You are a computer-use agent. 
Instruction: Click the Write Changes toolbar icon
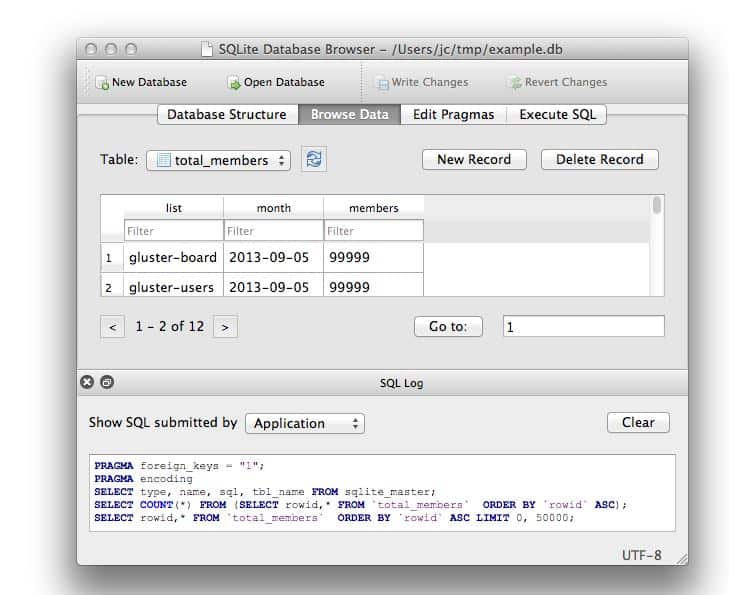(x=381, y=83)
